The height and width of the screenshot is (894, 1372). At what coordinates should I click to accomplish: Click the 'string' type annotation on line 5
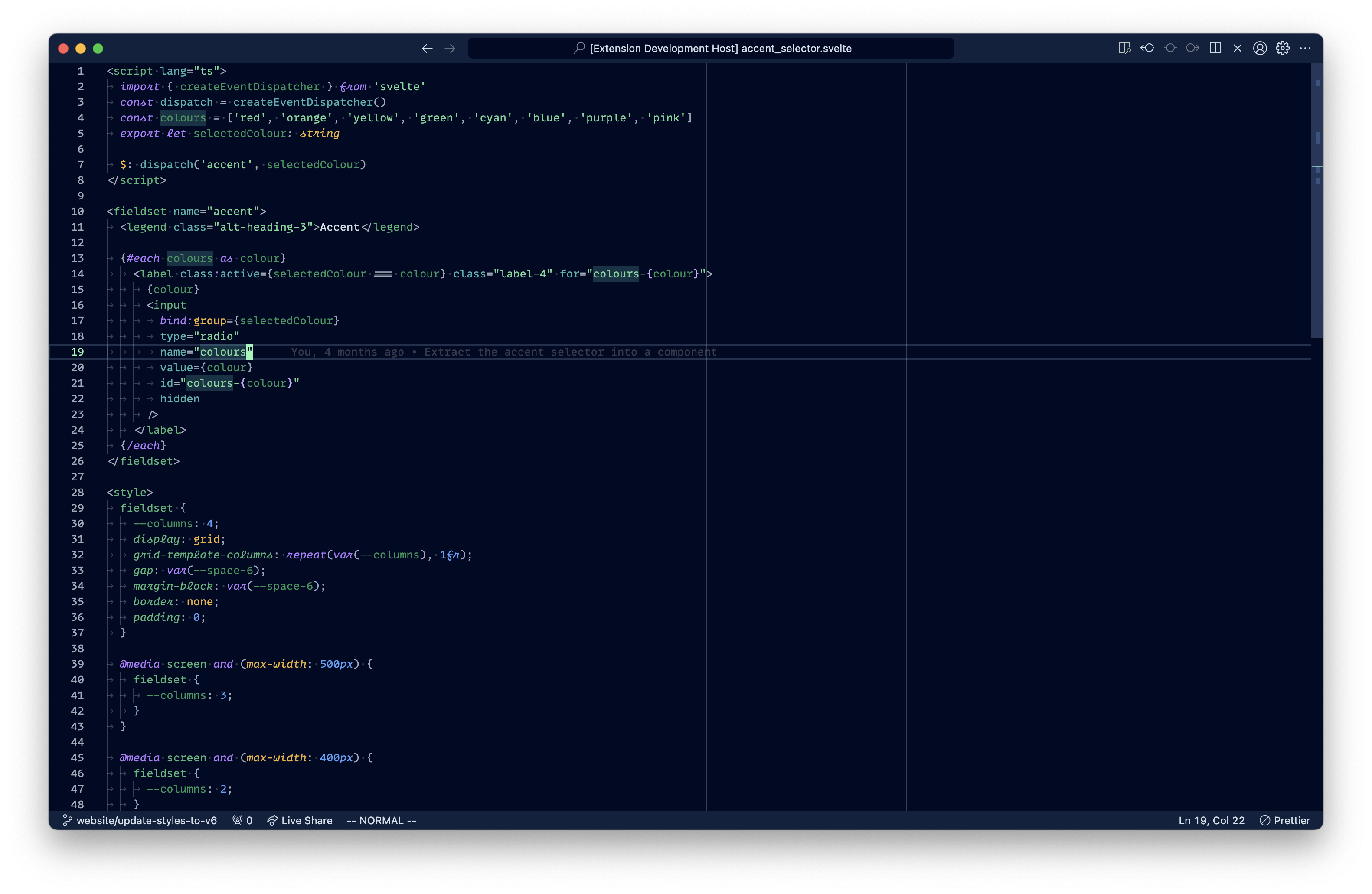click(x=319, y=133)
